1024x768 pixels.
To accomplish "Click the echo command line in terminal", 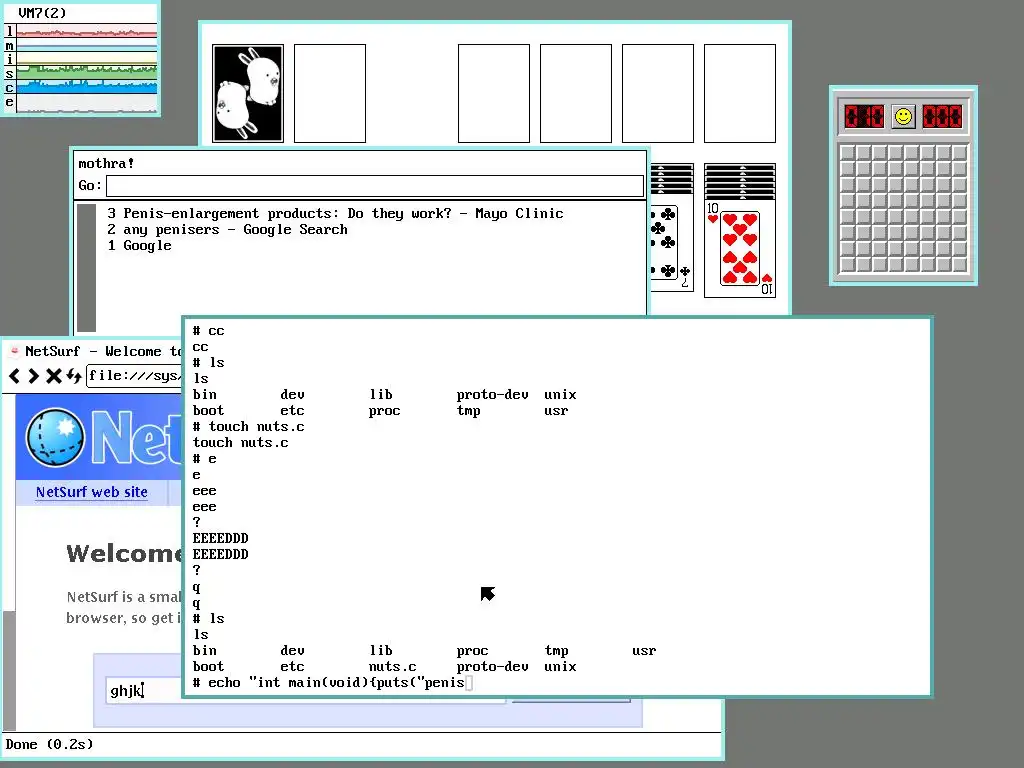I will point(332,682).
